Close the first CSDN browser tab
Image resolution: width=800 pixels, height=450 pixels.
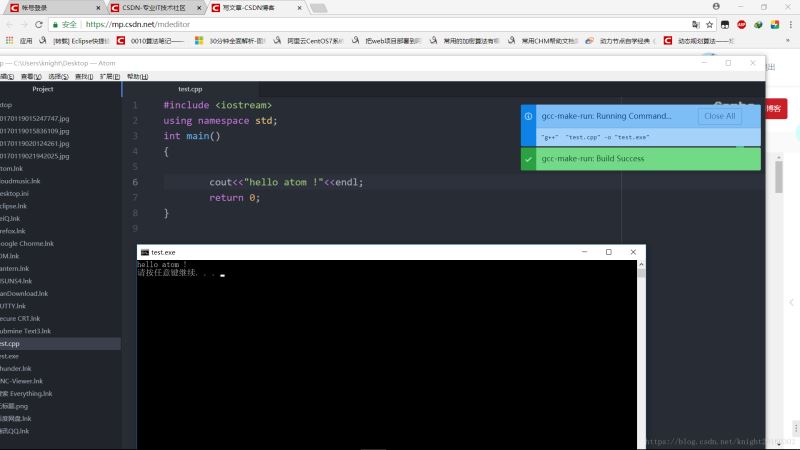(98, 8)
